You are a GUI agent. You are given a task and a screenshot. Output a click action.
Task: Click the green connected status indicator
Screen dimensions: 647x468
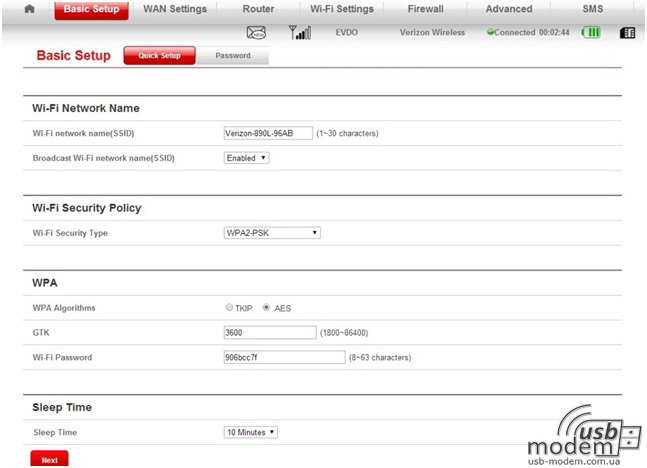[491, 33]
